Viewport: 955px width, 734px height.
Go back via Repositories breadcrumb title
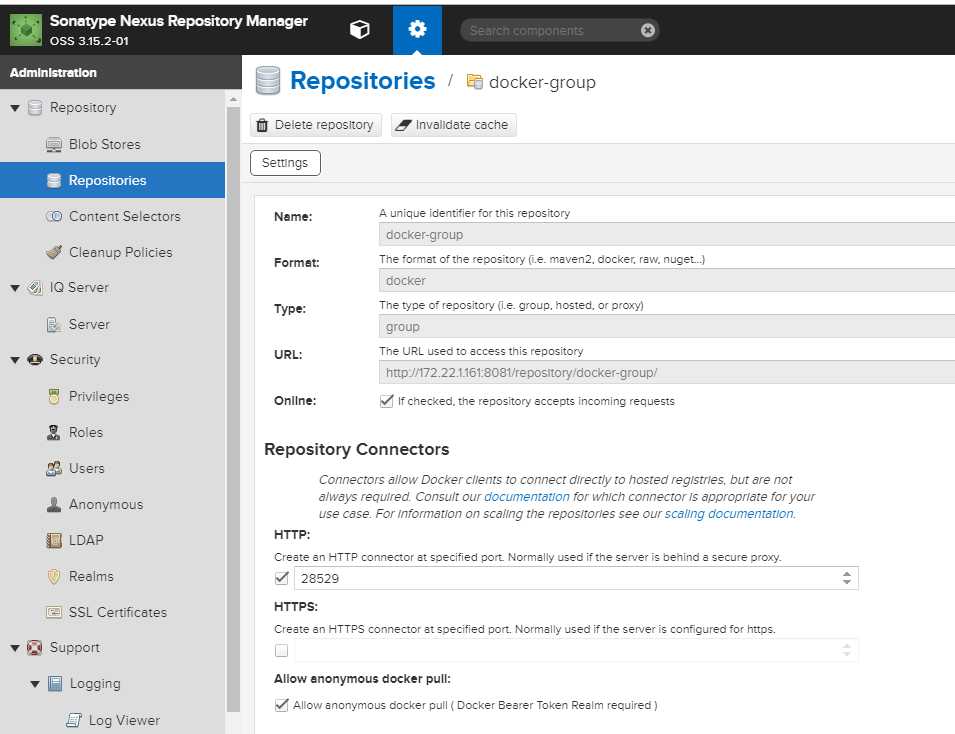click(x=362, y=81)
